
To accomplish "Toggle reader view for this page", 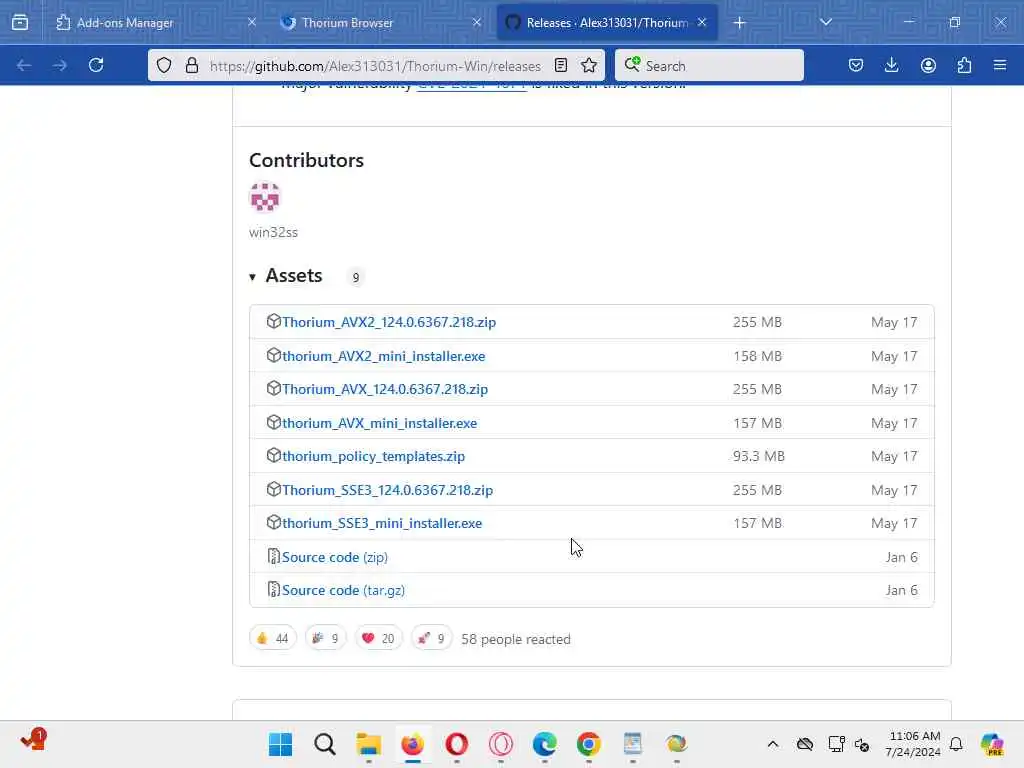I will click(x=561, y=65).
